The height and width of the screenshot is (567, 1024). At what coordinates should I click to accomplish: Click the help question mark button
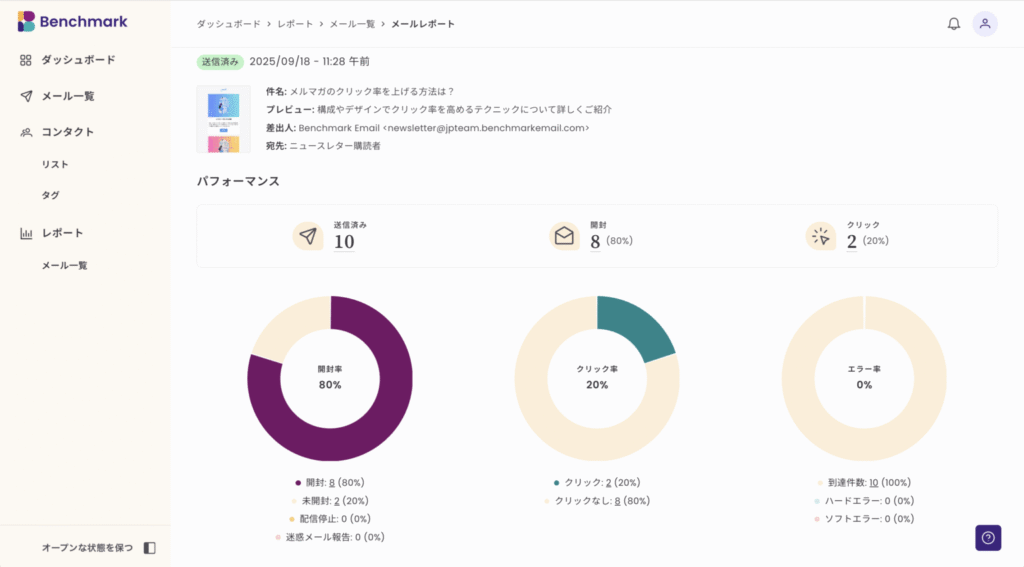(x=988, y=538)
